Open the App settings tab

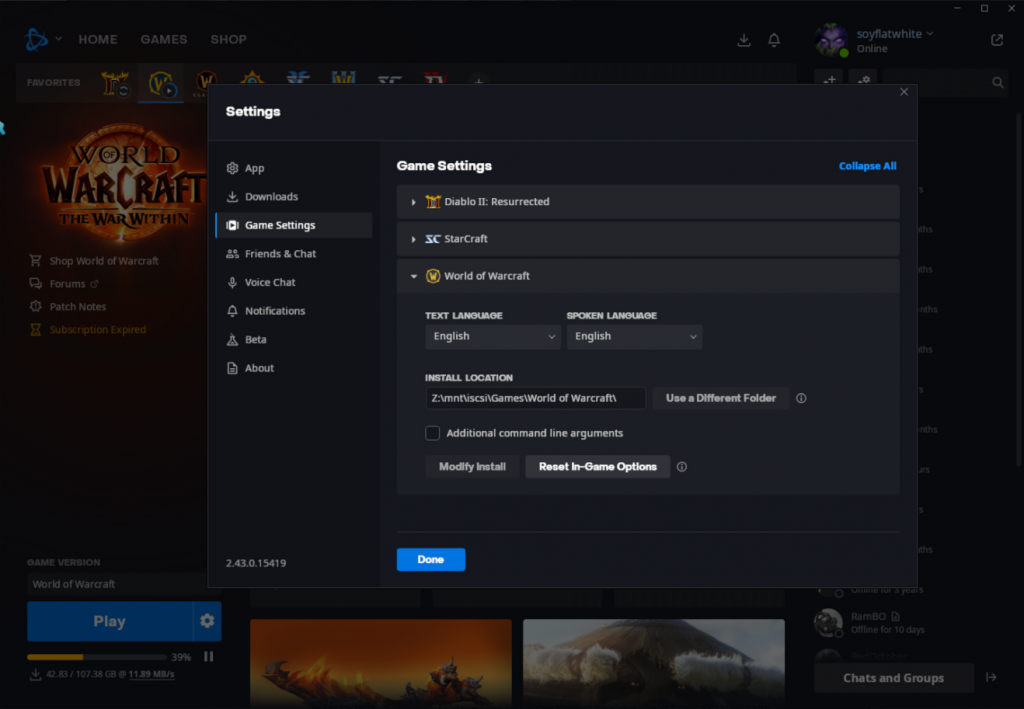point(293,168)
